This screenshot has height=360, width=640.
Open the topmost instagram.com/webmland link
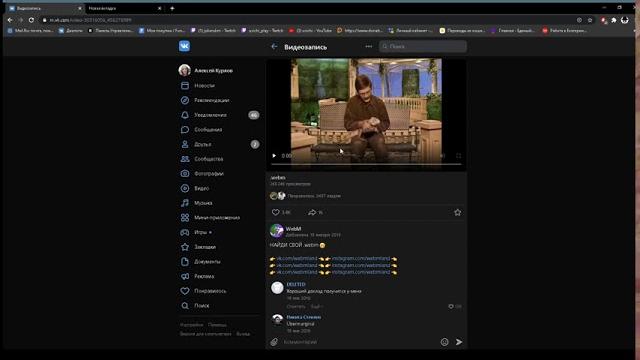[361, 258]
